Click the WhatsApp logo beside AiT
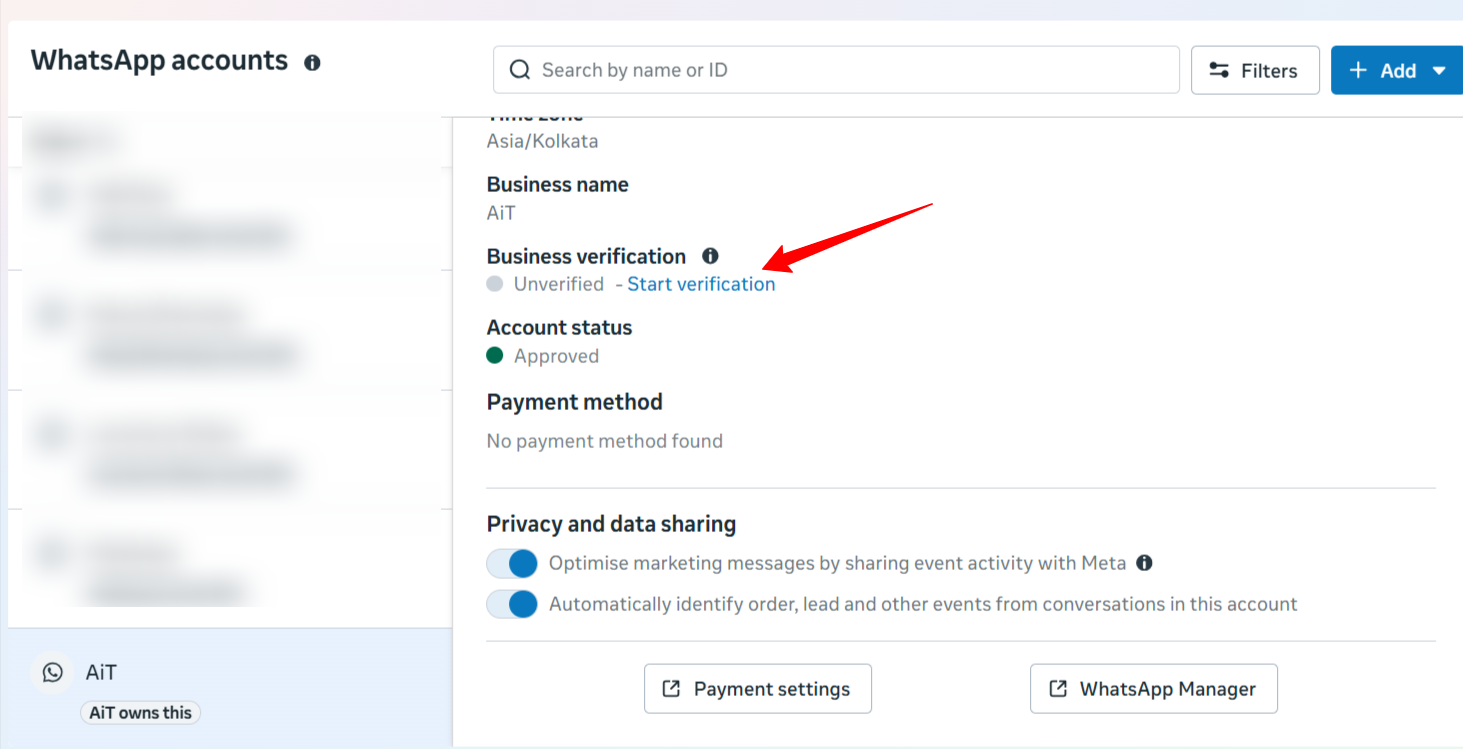 pyautogui.click(x=53, y=673)
